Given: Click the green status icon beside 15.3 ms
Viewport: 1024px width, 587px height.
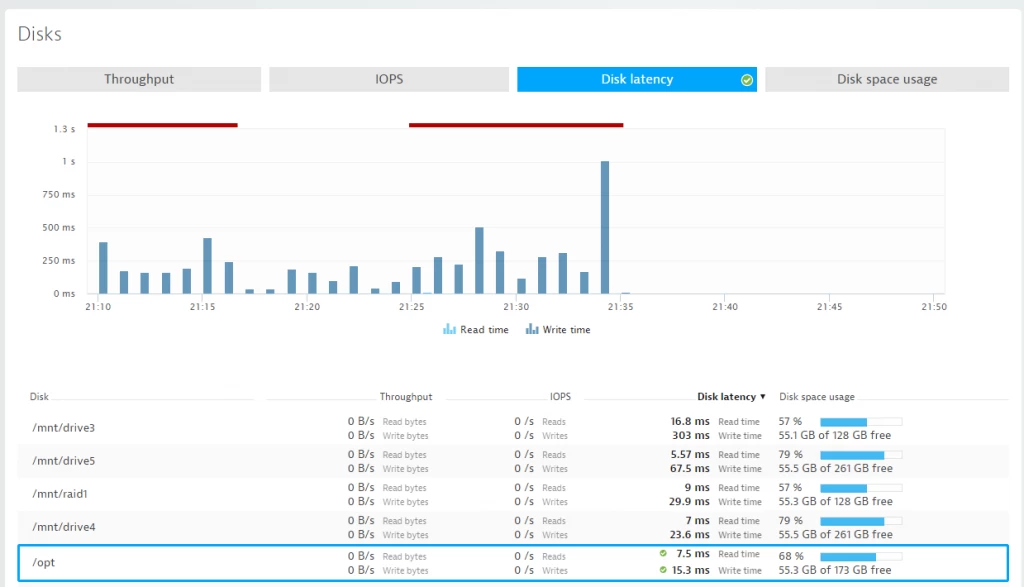Looking at the screenshot, I should [x=663, y=569].
